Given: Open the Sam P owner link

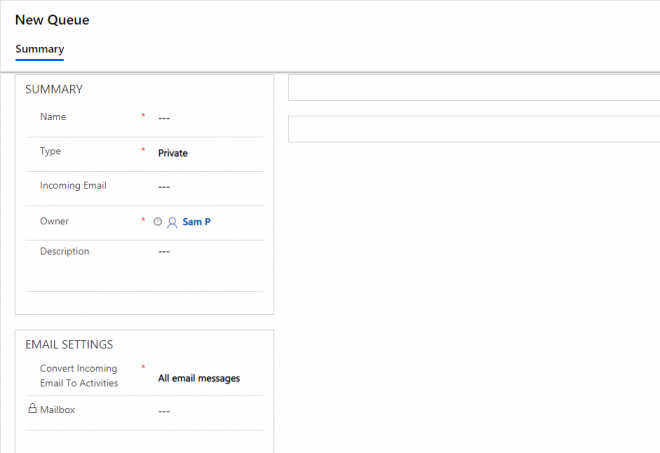Looking at the screenshot, I should click(196, 222).
